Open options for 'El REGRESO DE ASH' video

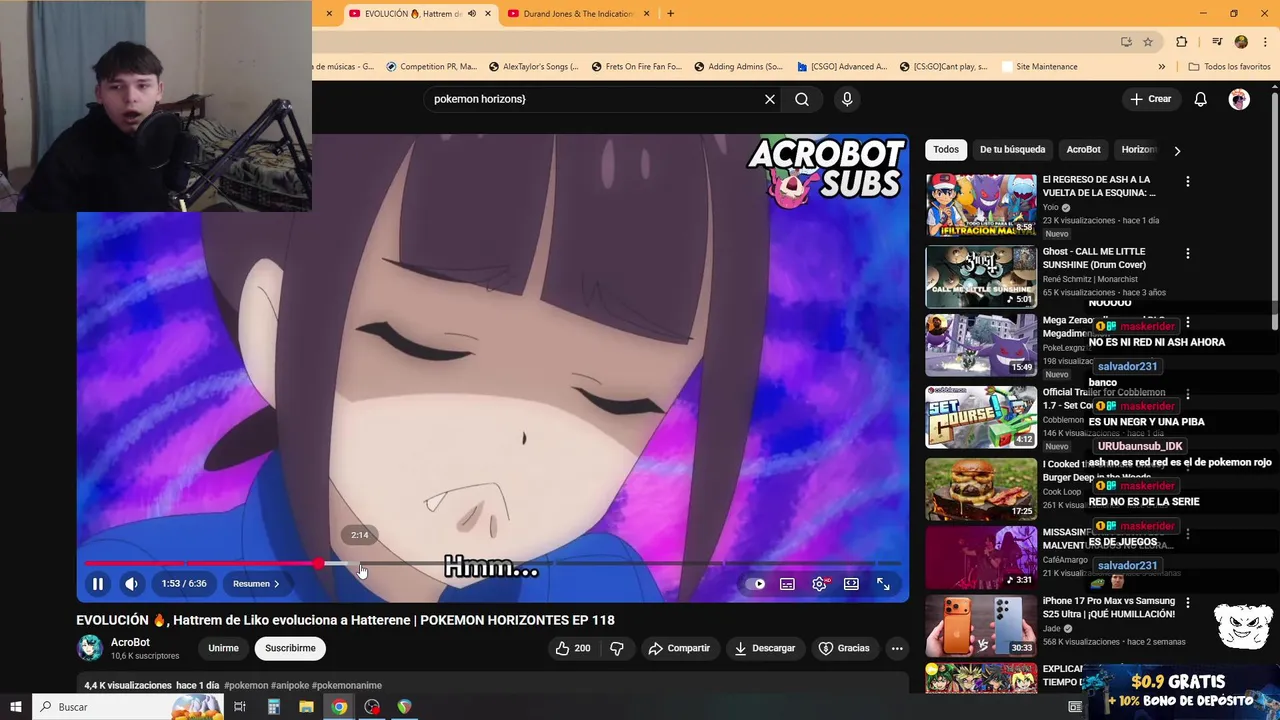pyautogui.click(x=1187, y=182)
